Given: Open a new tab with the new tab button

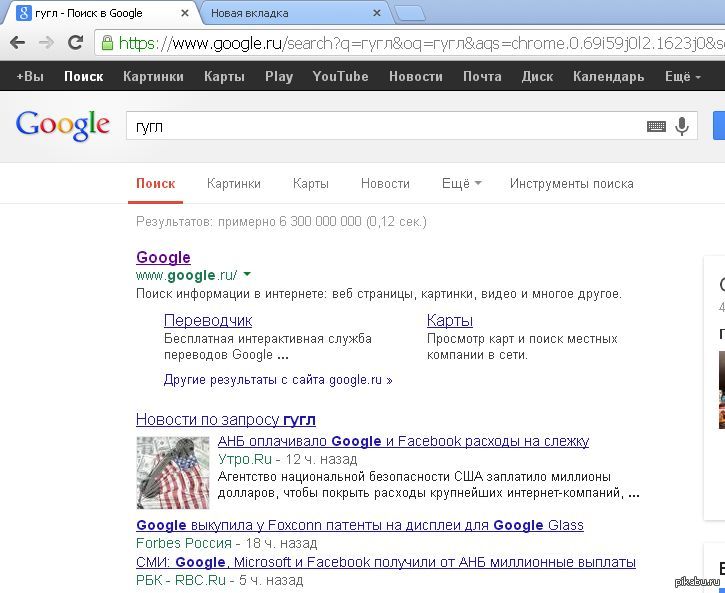Looking at the screenshot, I should pyautogui.click(x=410, y=13).
